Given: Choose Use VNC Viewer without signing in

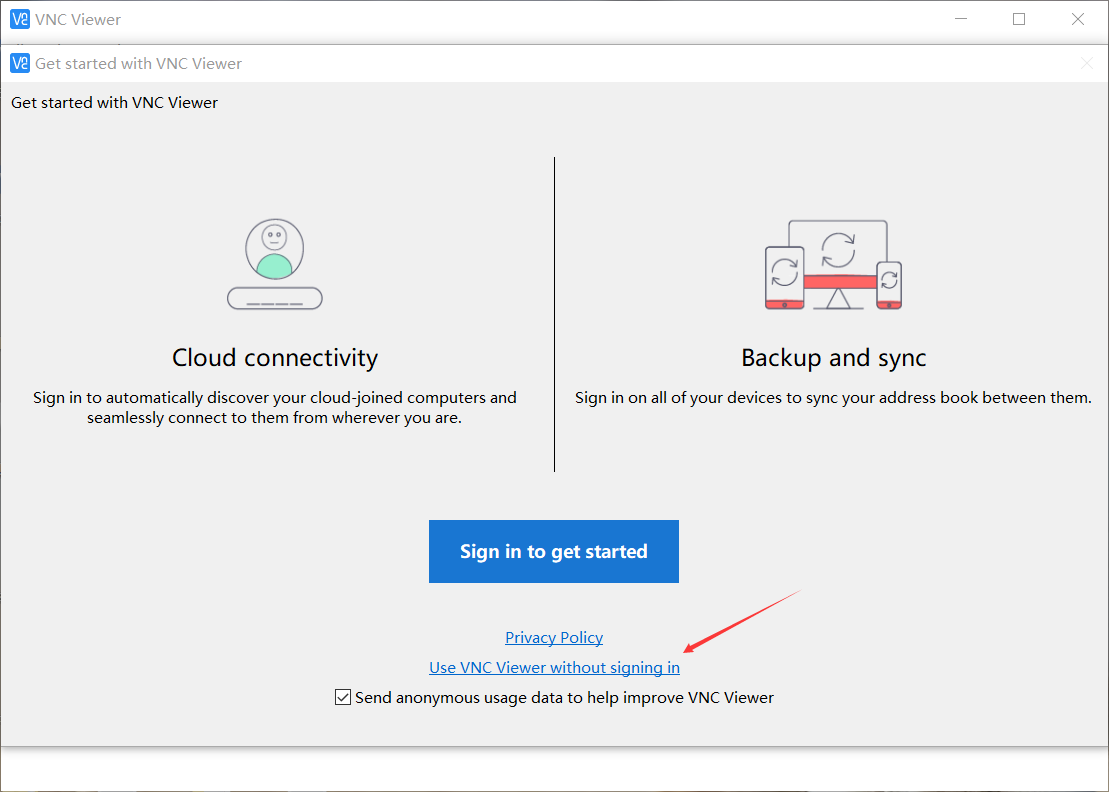Looking at the screenshot, I should pyautogui.click(x=554, y=668).
